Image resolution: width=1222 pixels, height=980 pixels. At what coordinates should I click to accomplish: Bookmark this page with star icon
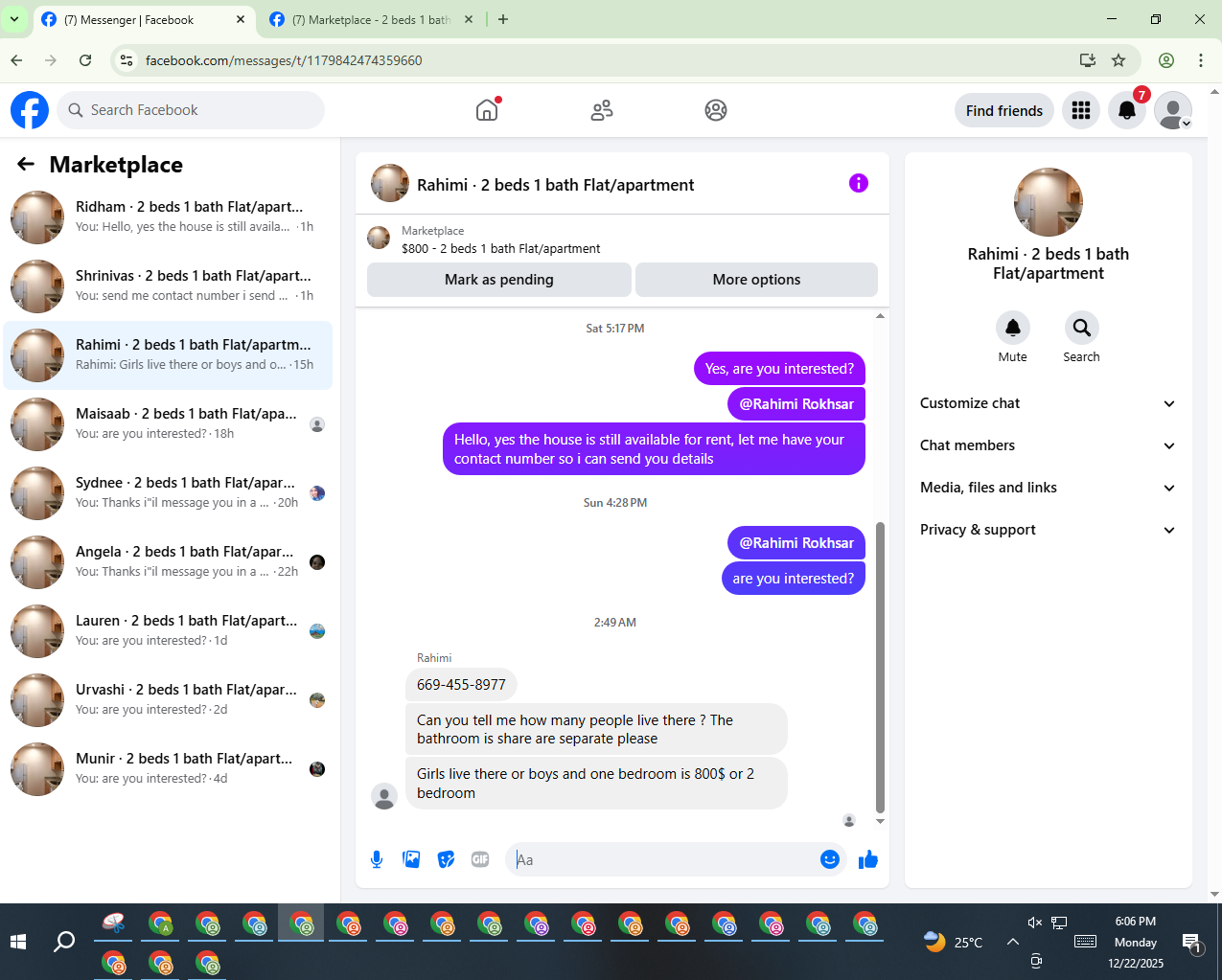(x=1118, y=60)
